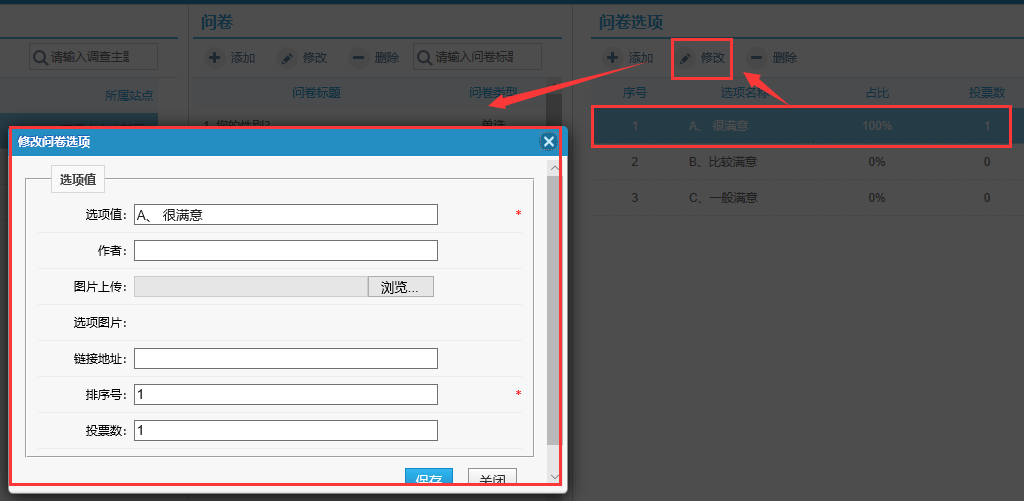This screenshot has width=1024, height=501.
Task: Click the 问卷类型 column header
Action: coord(493,93)
